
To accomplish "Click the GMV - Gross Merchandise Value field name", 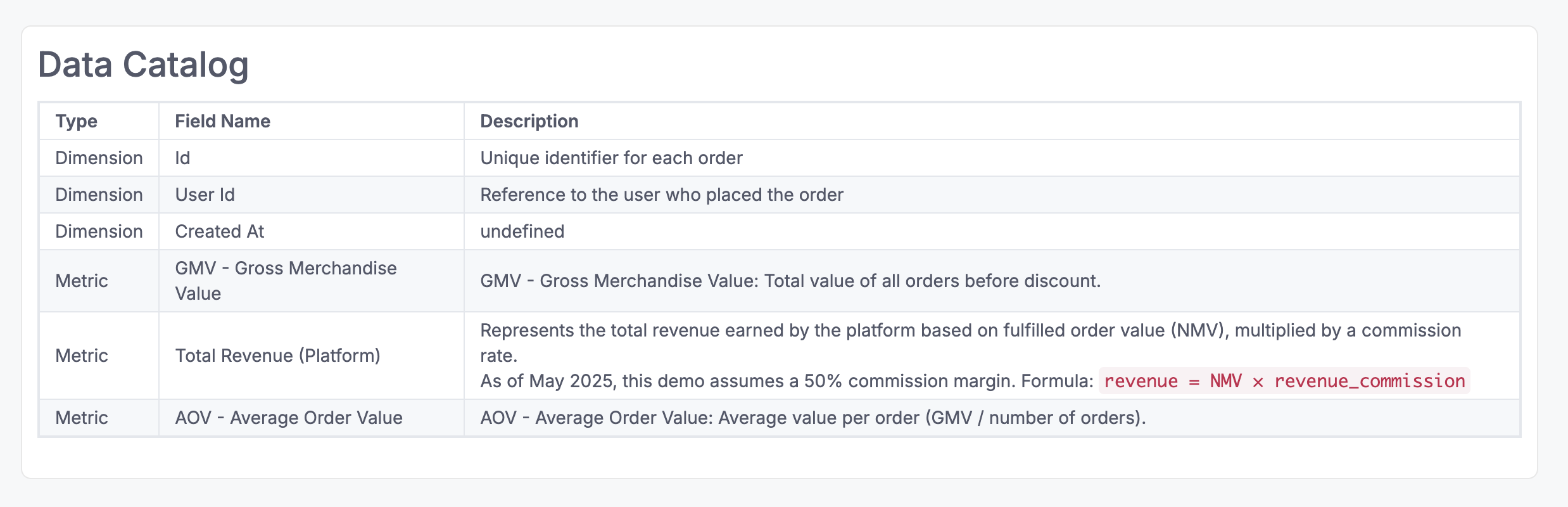I will pos(286,281).
